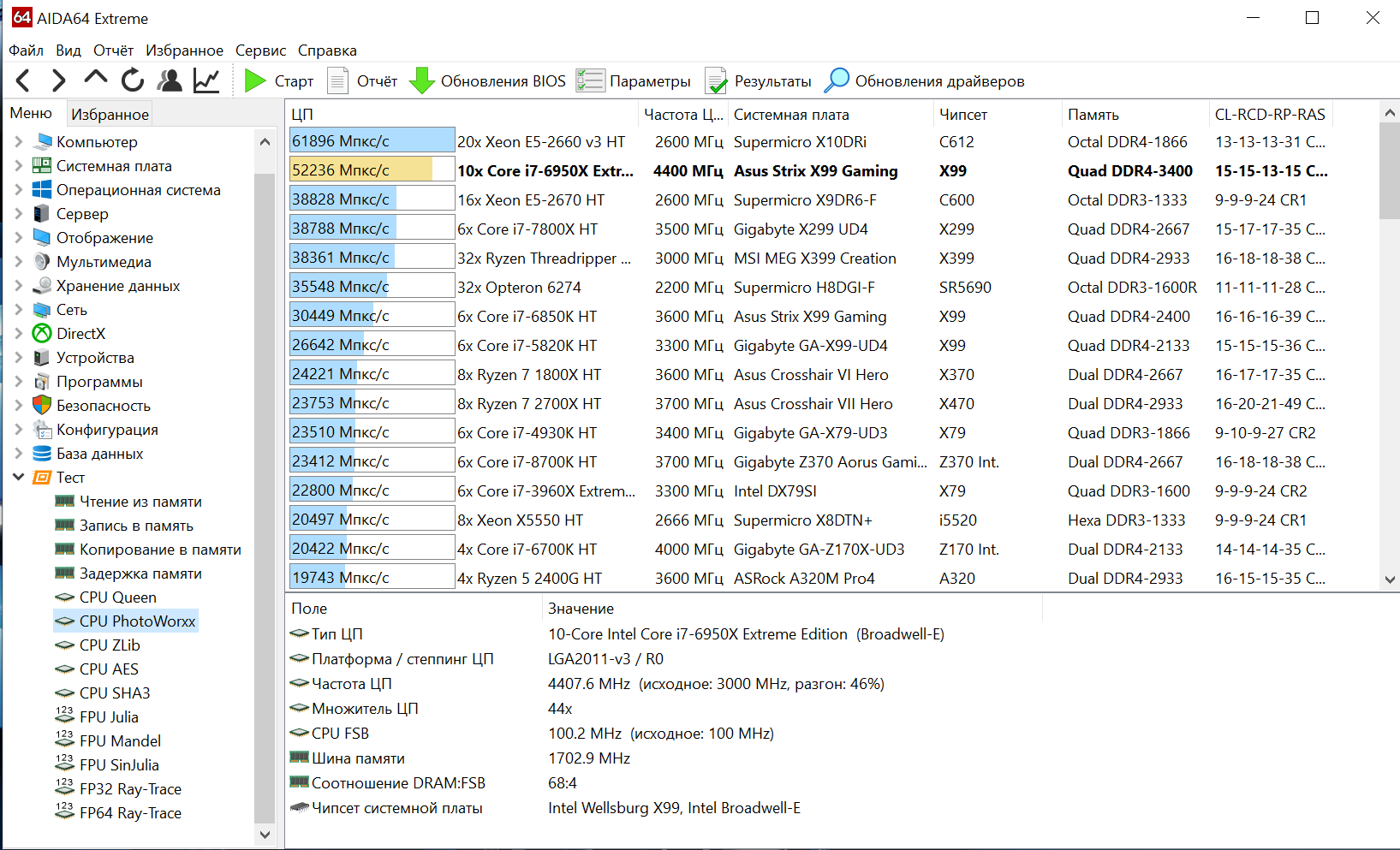Click the Параметры button label
The height and width of the screenshot is (850, 1400).
pos(650,81)
